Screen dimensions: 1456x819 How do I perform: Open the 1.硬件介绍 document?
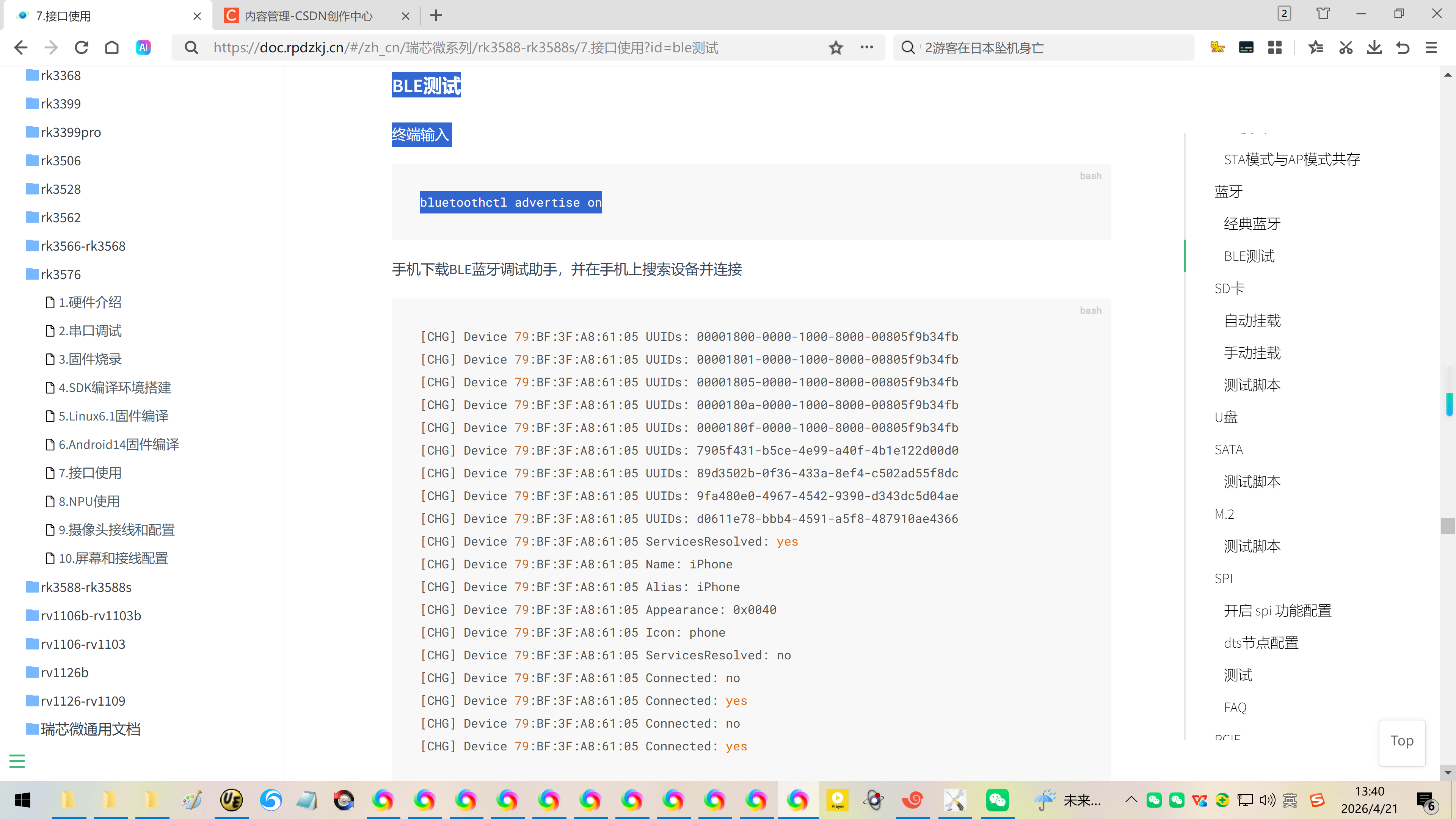click(x=84, y=303)
